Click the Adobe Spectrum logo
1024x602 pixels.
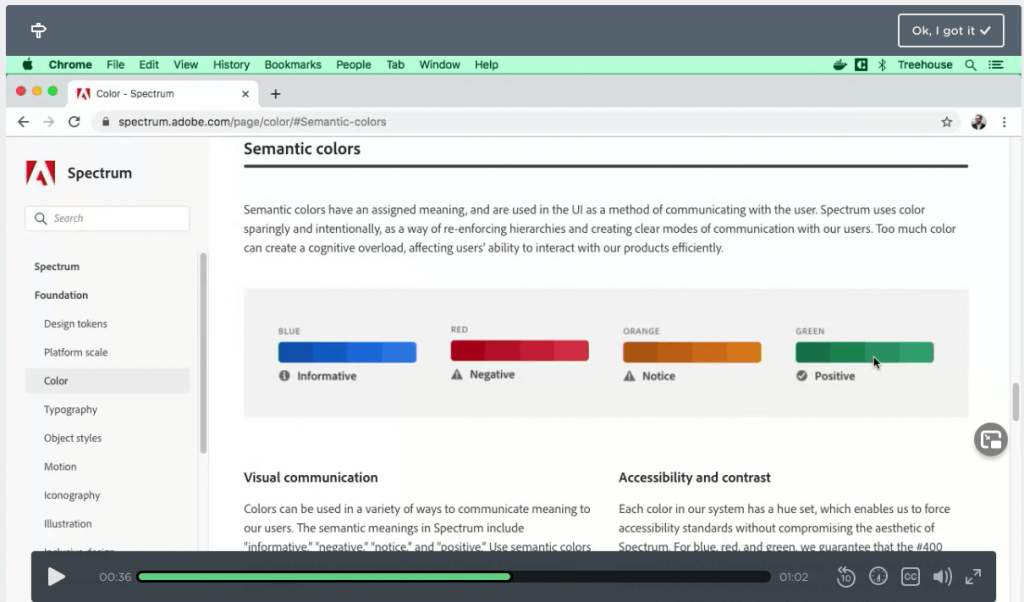(x=40, y=173)
